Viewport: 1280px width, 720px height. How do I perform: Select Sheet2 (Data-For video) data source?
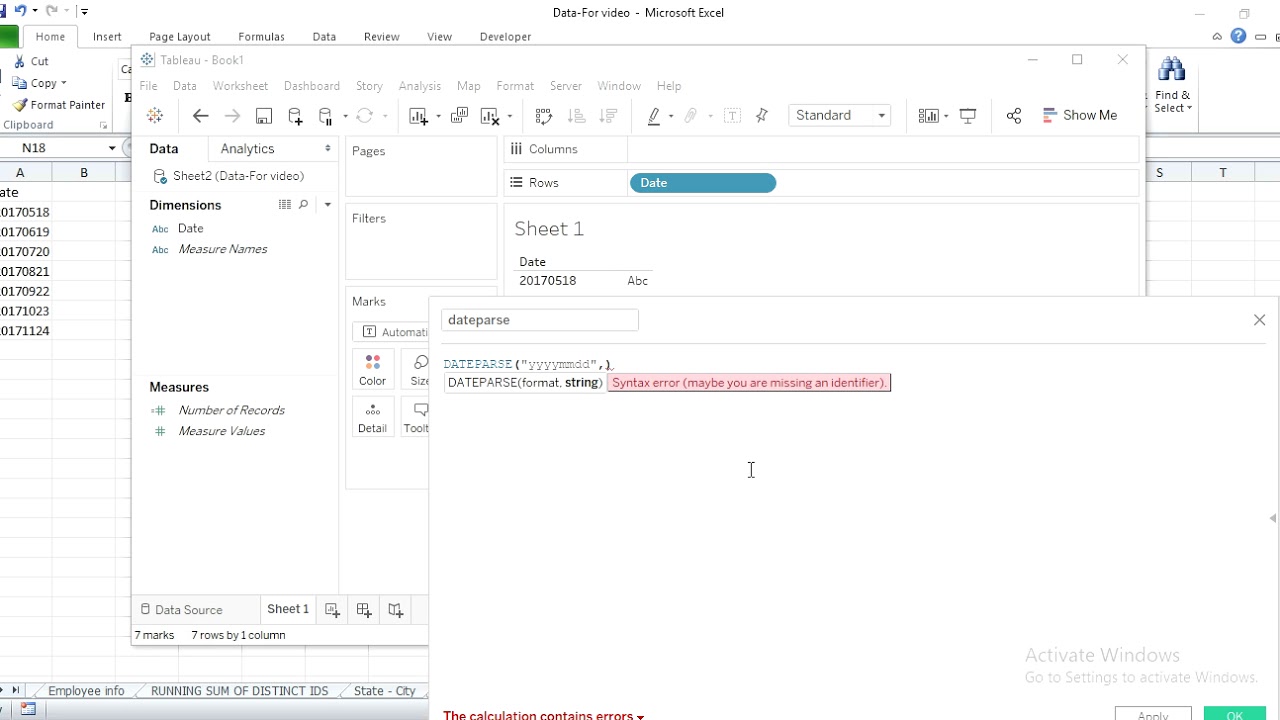(238, 176)
